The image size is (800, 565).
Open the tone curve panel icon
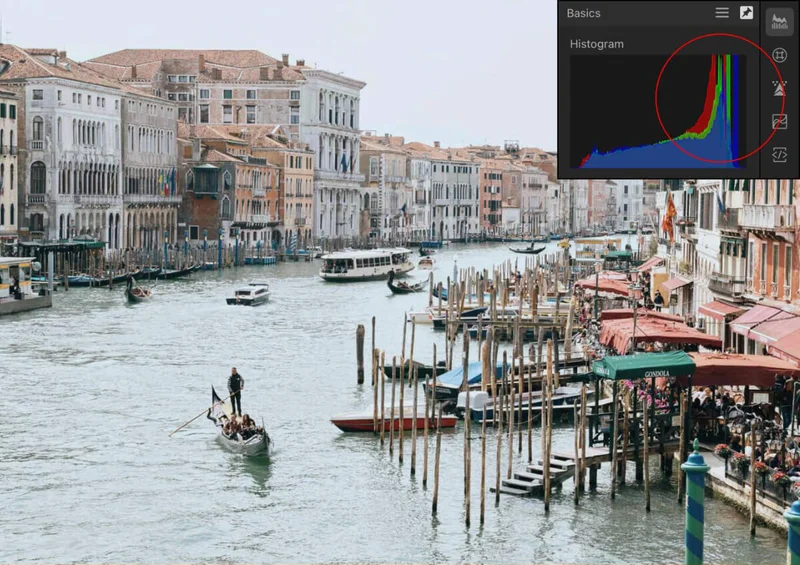(779, 121)
